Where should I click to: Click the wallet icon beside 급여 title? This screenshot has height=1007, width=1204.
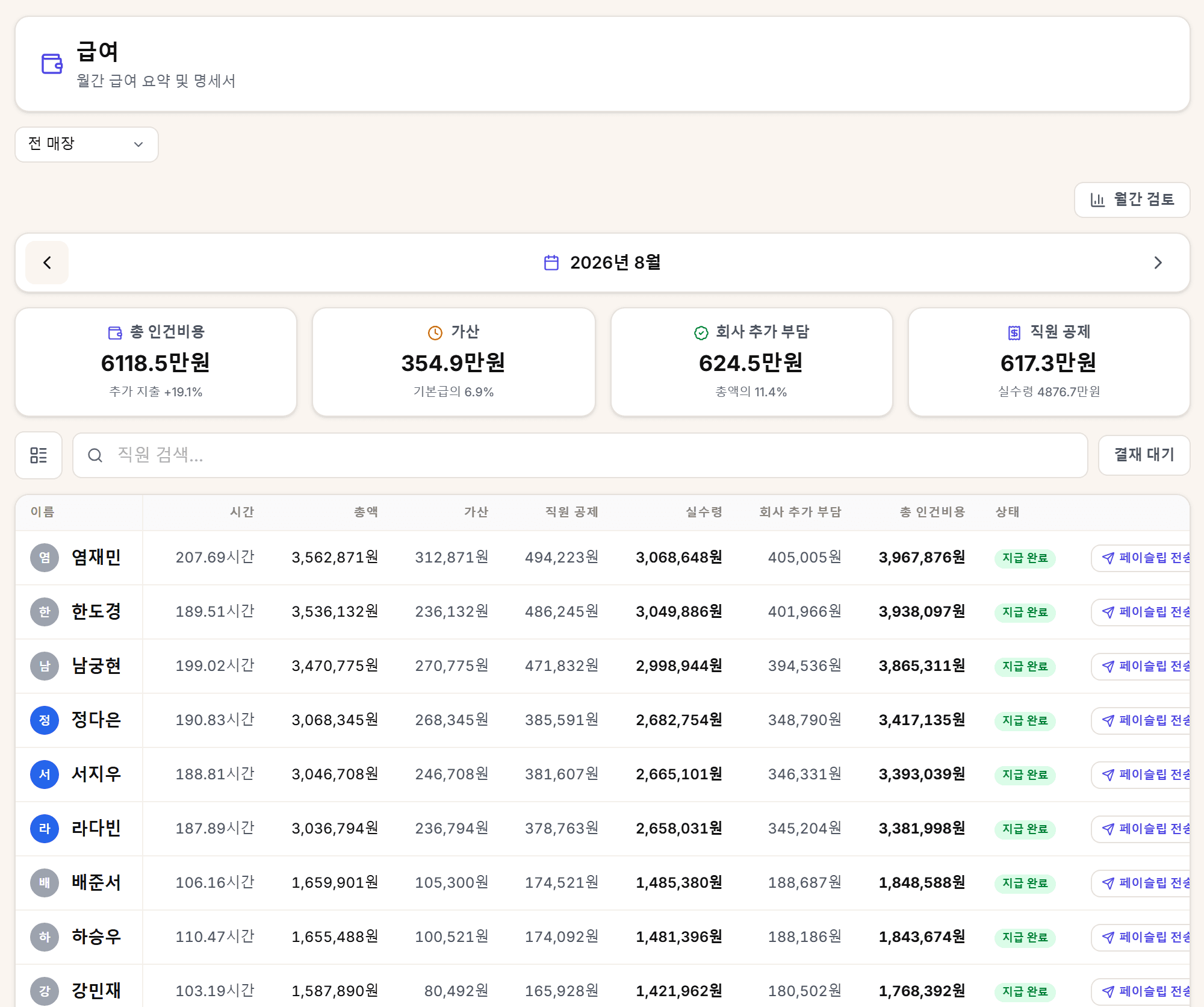click(x=52, y=63)
